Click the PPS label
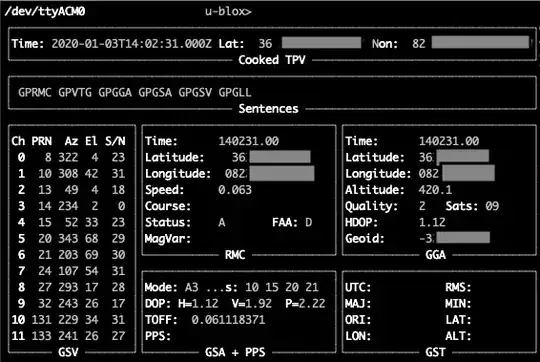Viewport: 540px width, 362px height. (x=158, y=336)
